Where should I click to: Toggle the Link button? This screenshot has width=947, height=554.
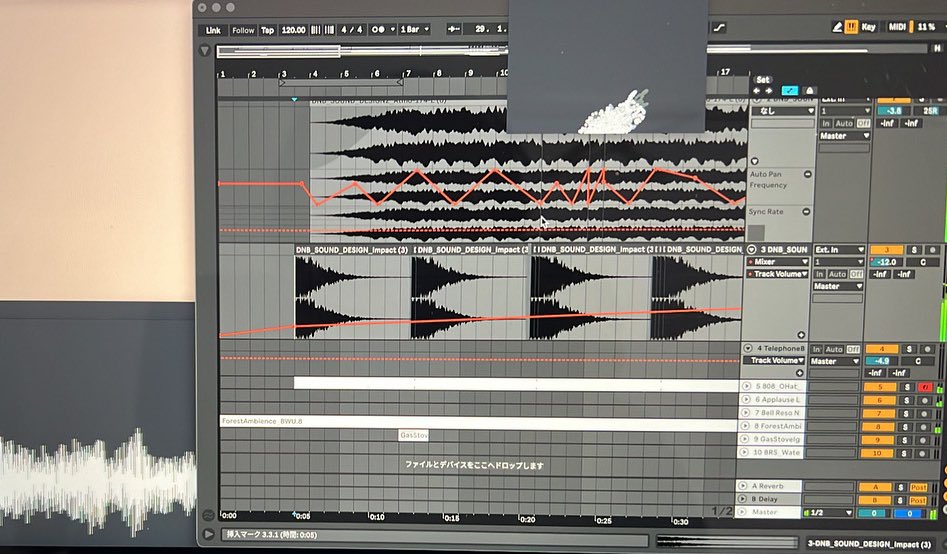[213, 30]
